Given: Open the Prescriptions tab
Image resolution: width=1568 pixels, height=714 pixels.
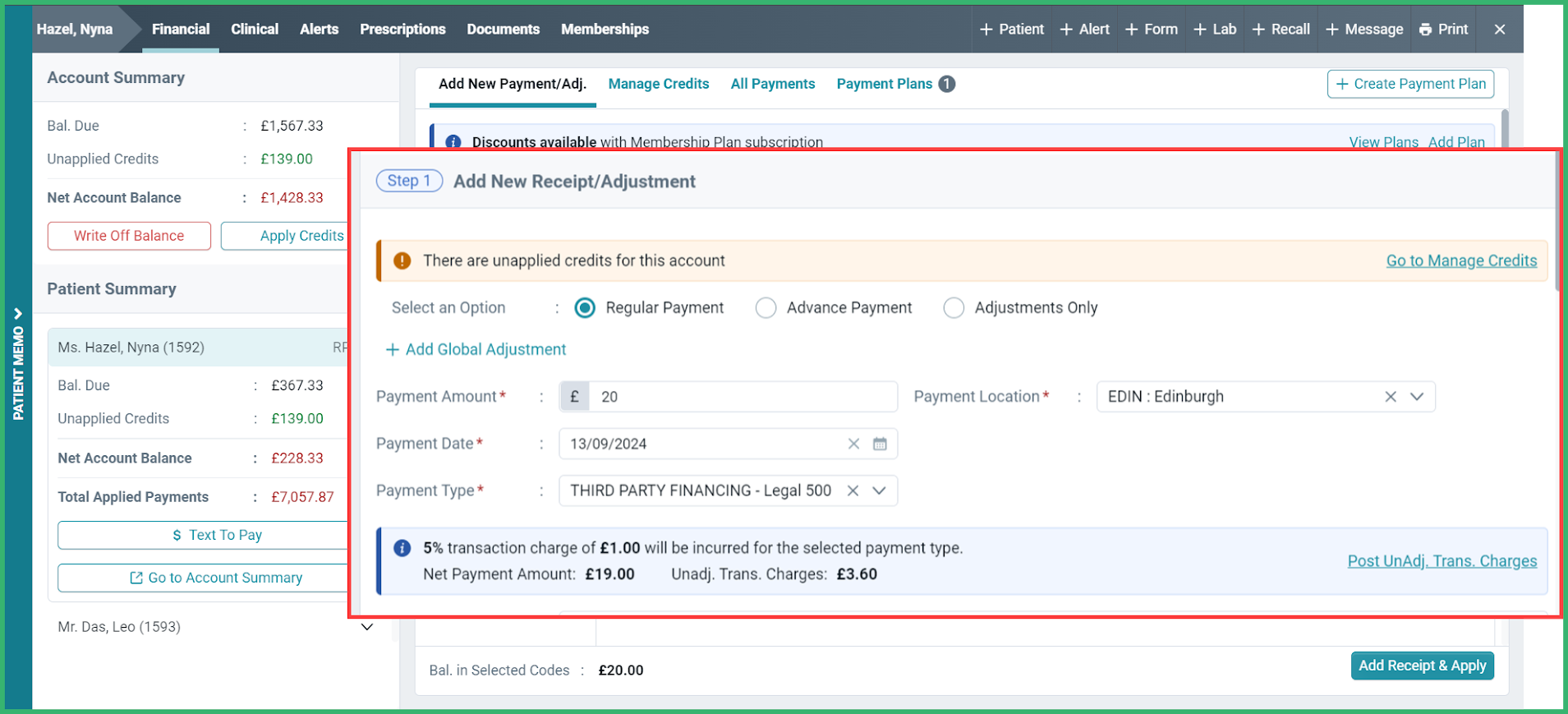Looking at the screenshot, I should pyautogui.click(x=402, y=30).
